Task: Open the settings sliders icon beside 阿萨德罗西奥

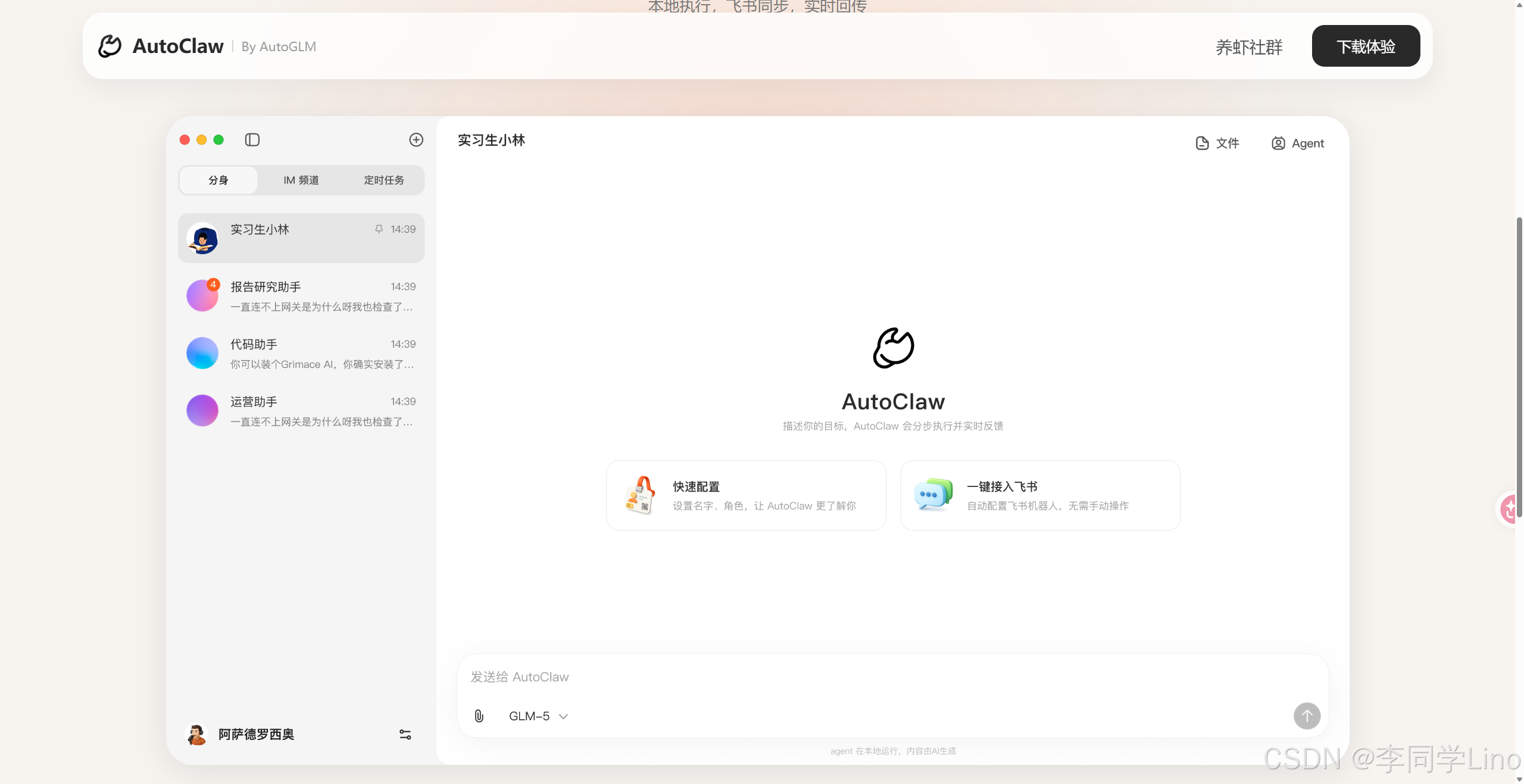Action: click(405, 735)
